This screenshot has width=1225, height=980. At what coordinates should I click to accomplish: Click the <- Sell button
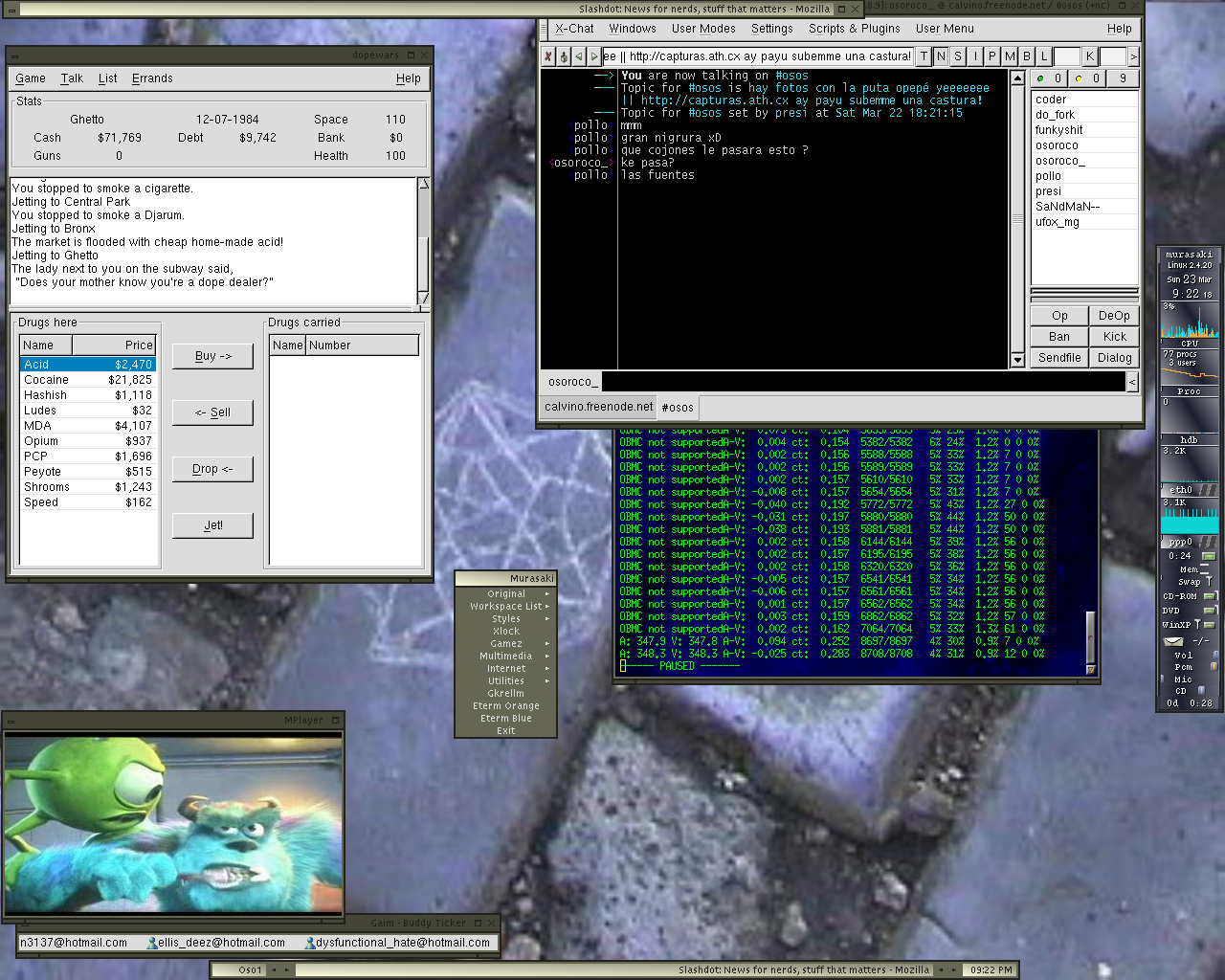212,412
